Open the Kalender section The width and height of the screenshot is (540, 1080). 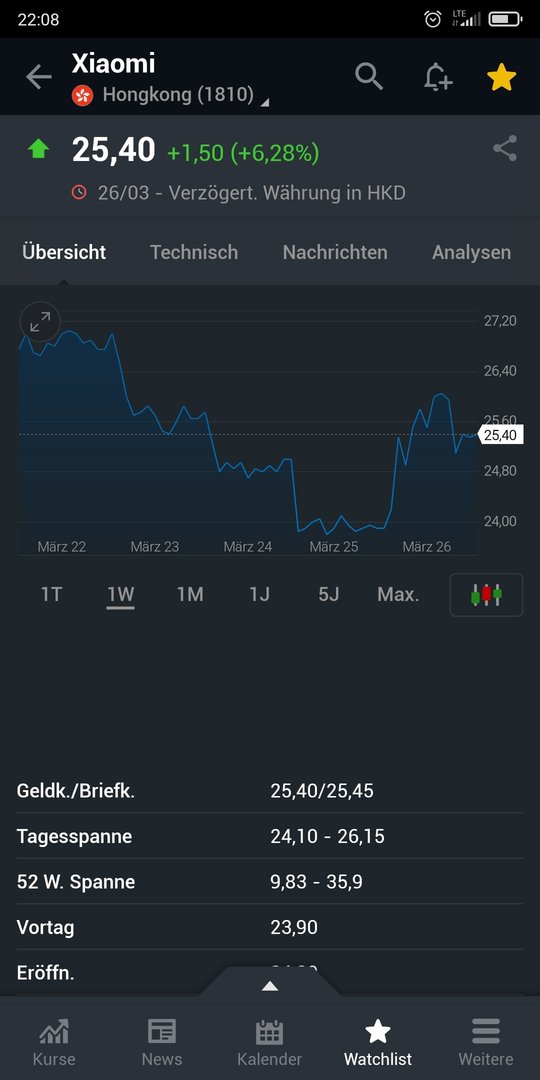tap(269, 1041)
